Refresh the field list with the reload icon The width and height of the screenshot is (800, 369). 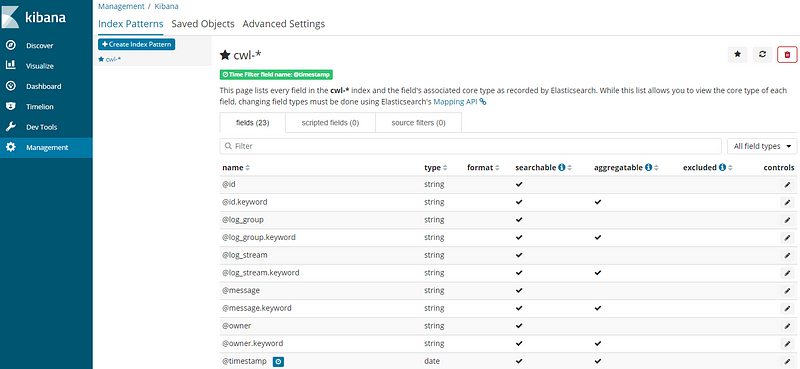[x=762, y=54]
